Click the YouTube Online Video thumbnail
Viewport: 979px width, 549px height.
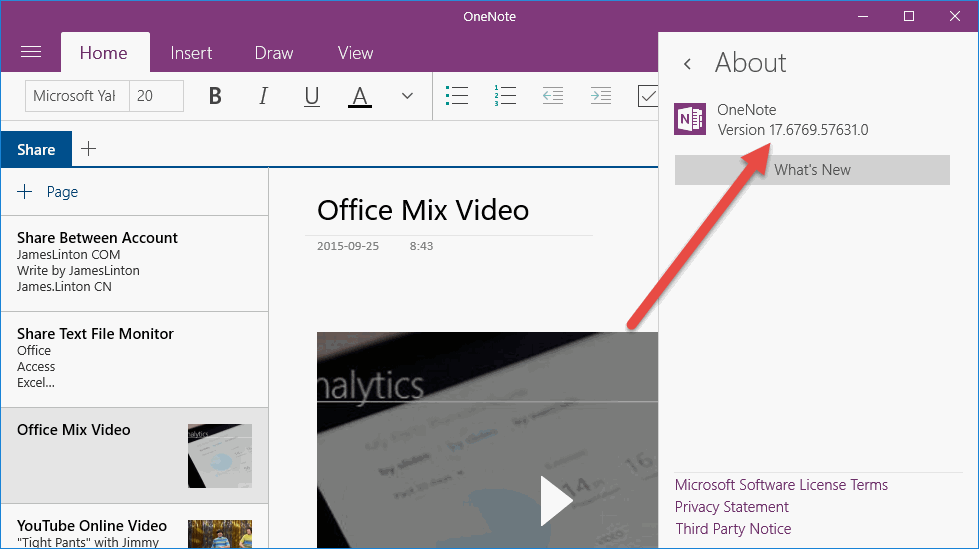pyautogui.click(x=220, y=535)
